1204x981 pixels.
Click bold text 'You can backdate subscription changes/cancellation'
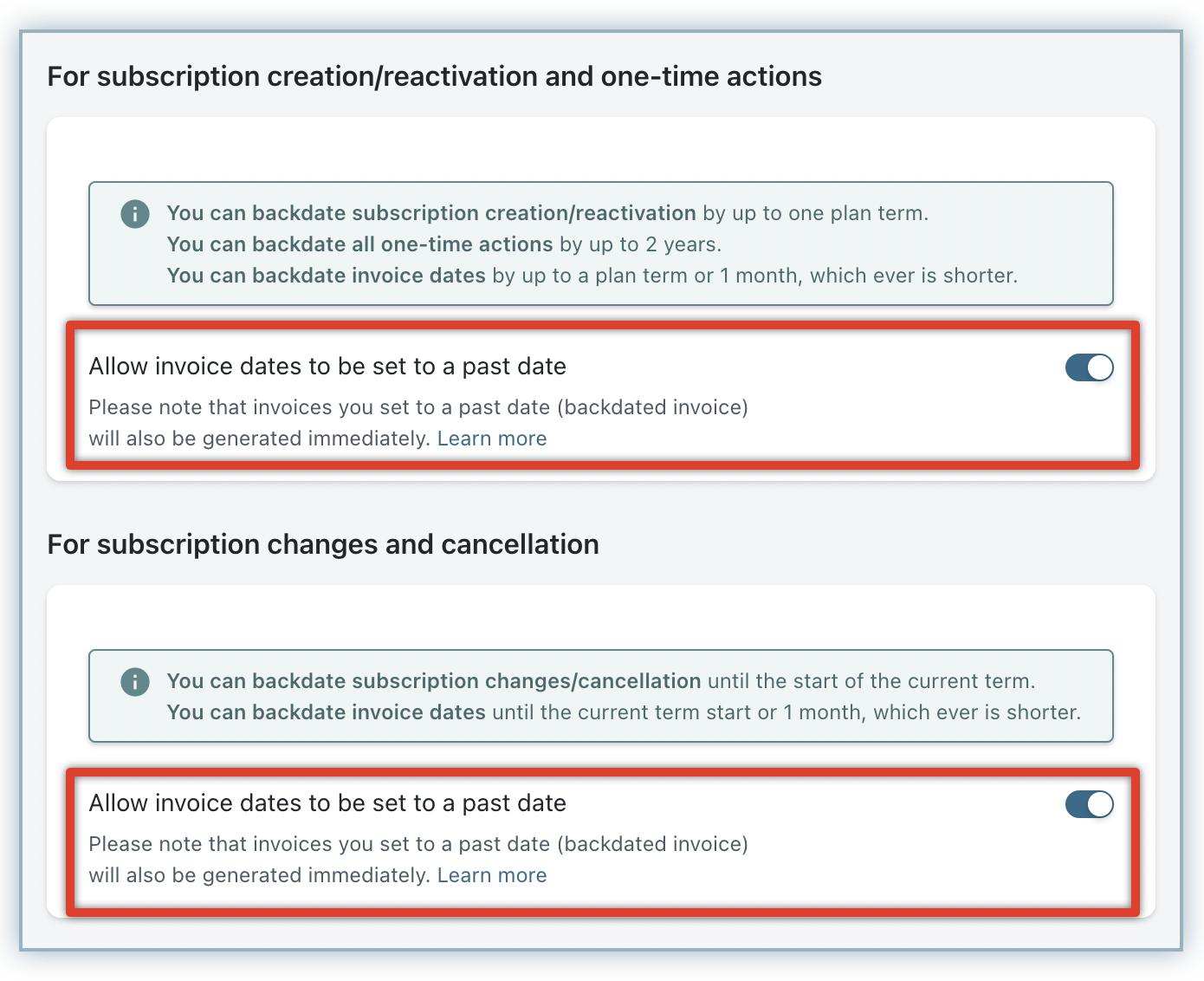[434, 681]
